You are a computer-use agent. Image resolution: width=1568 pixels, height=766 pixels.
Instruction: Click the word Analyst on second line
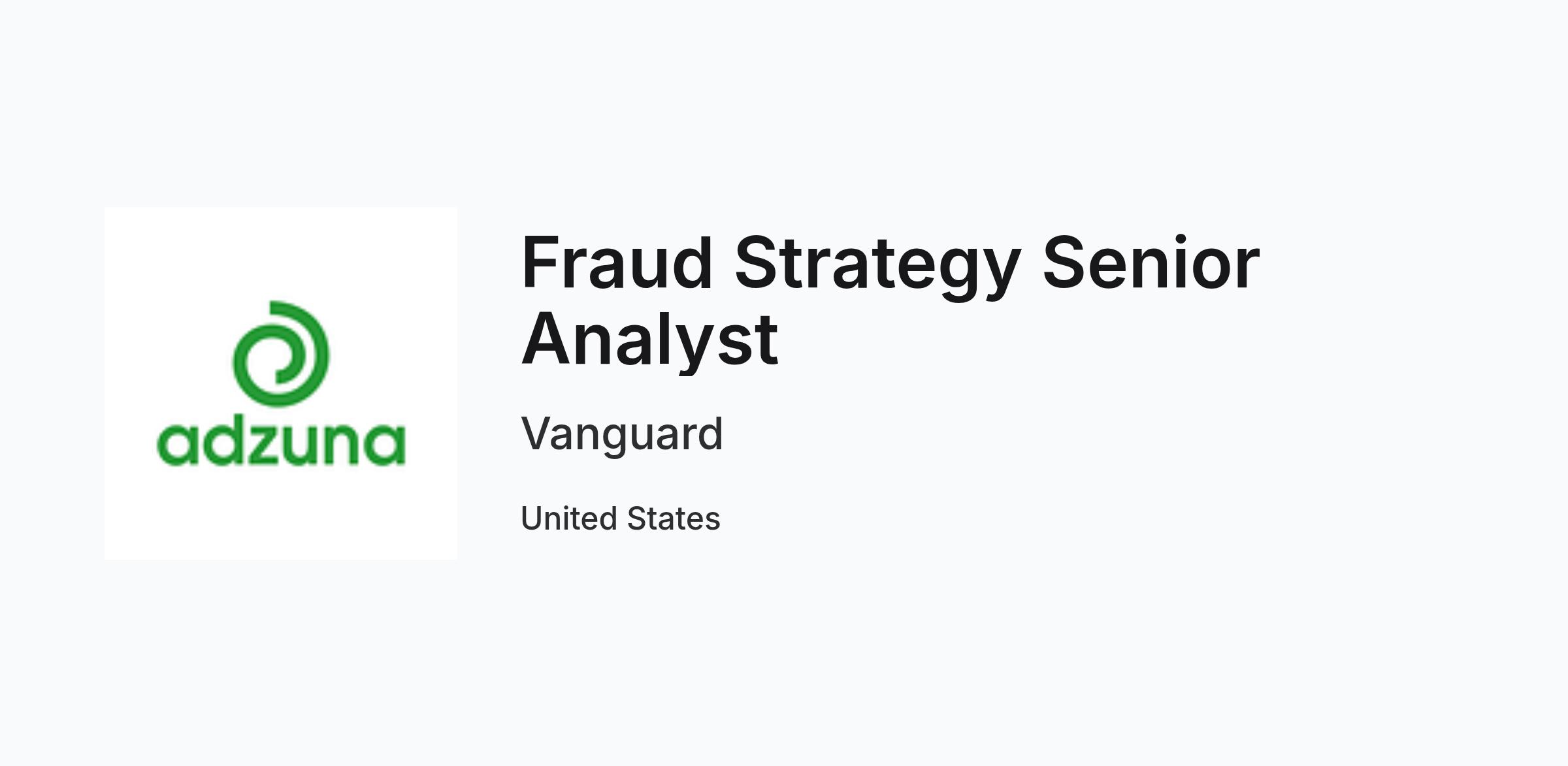coord(650,340)
